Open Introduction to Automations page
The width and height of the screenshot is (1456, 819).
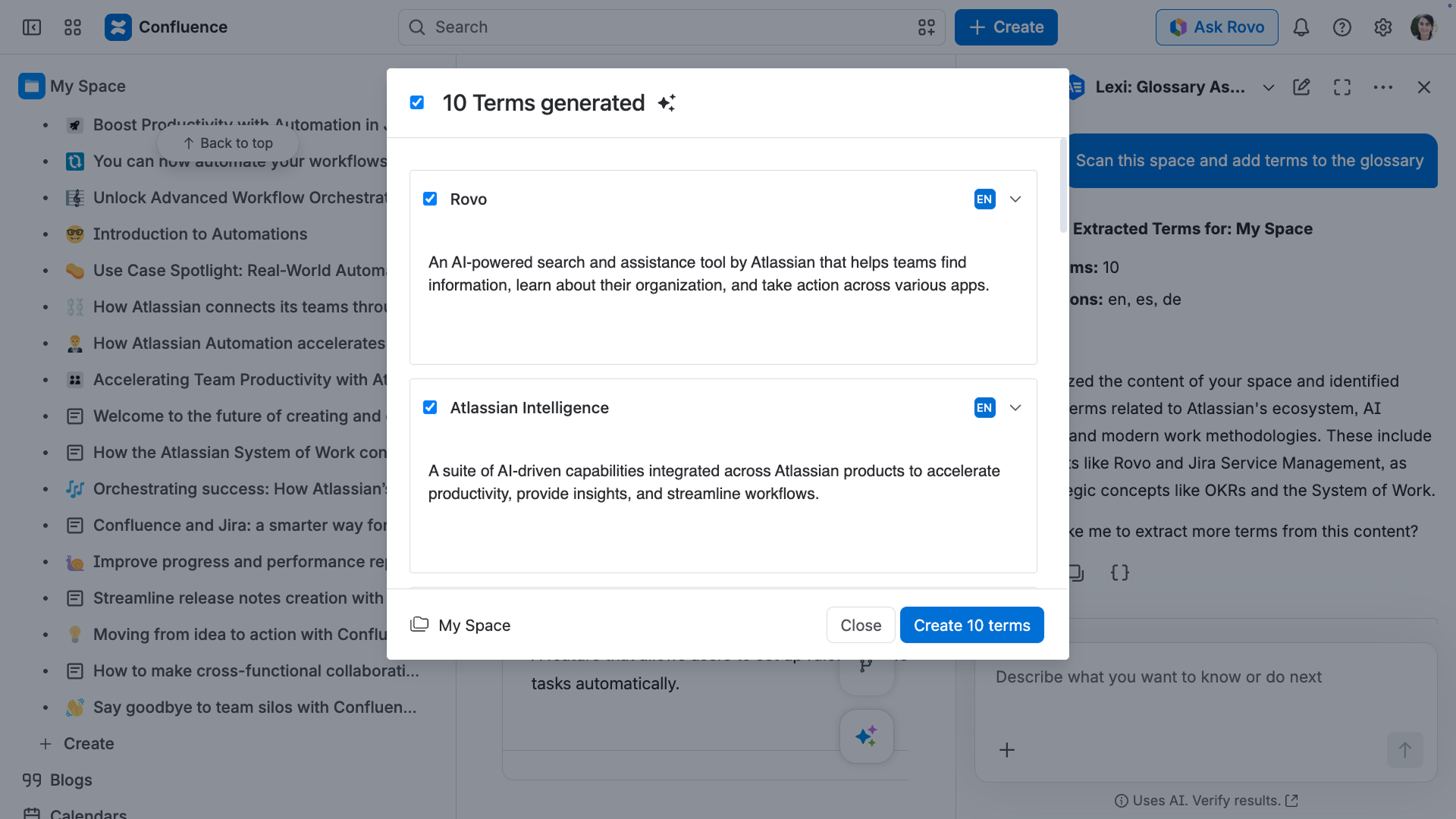200,234
